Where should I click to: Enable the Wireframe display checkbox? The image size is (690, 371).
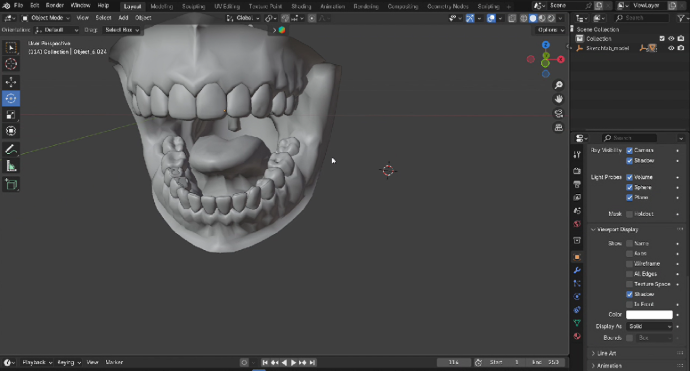pos(629,264)
